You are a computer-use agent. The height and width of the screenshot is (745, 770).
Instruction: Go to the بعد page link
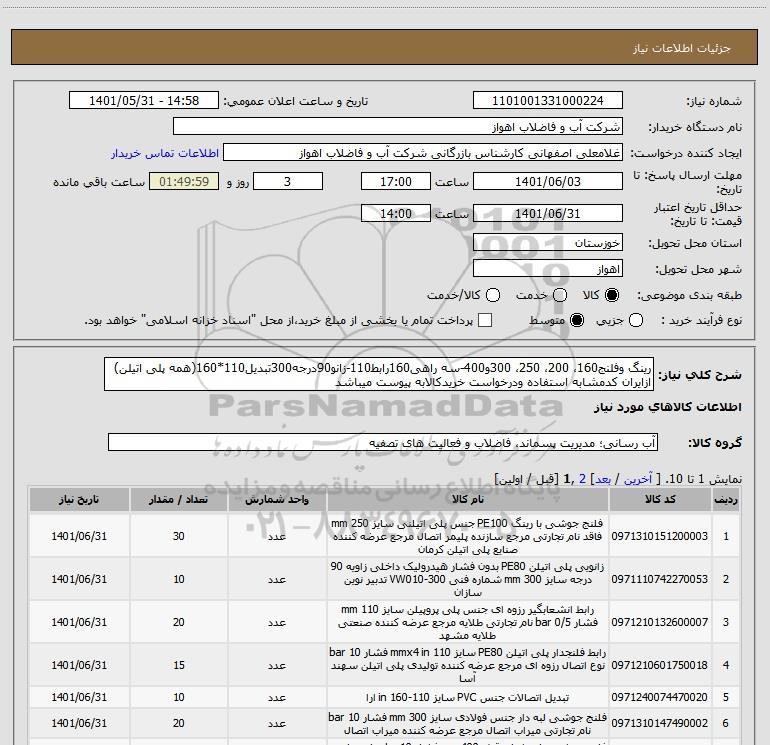click(603, 479)
